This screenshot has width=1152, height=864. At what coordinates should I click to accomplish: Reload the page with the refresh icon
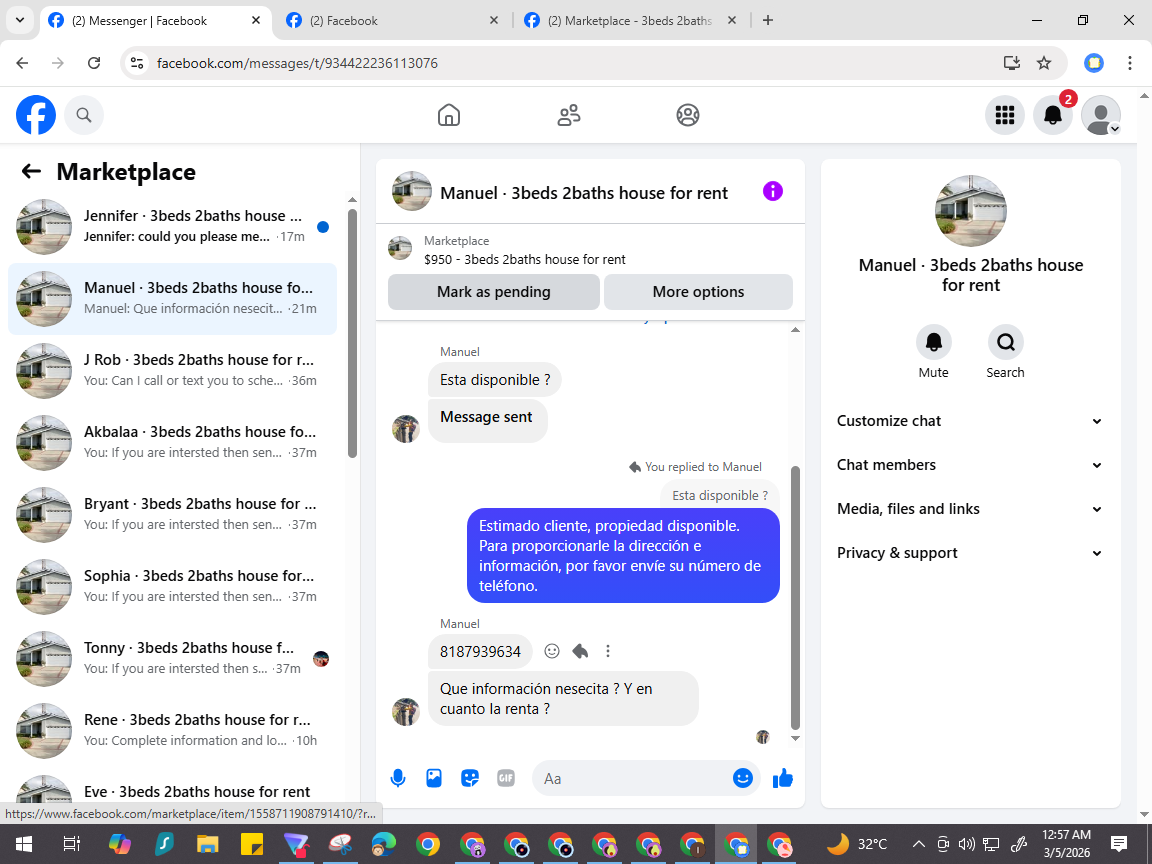[94, 63]
